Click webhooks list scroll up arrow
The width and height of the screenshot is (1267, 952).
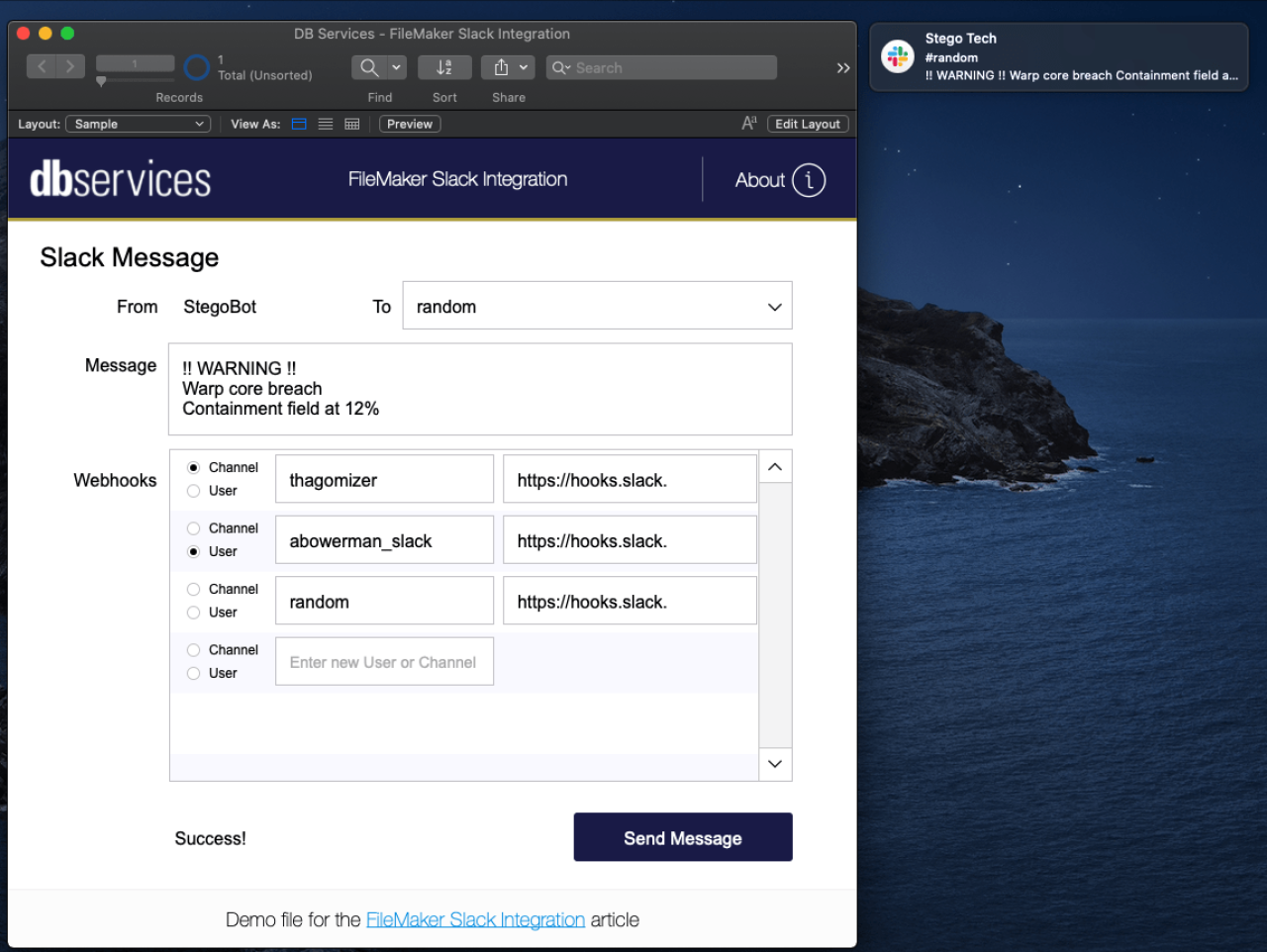point(775,467)
